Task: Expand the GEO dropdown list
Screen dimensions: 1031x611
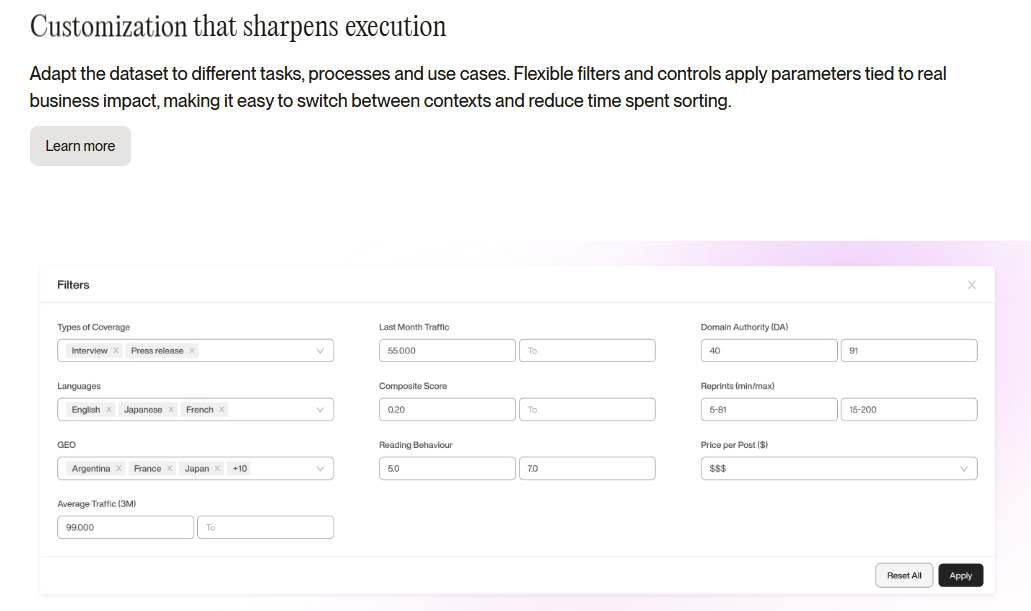Action: [x=320, y=469]
